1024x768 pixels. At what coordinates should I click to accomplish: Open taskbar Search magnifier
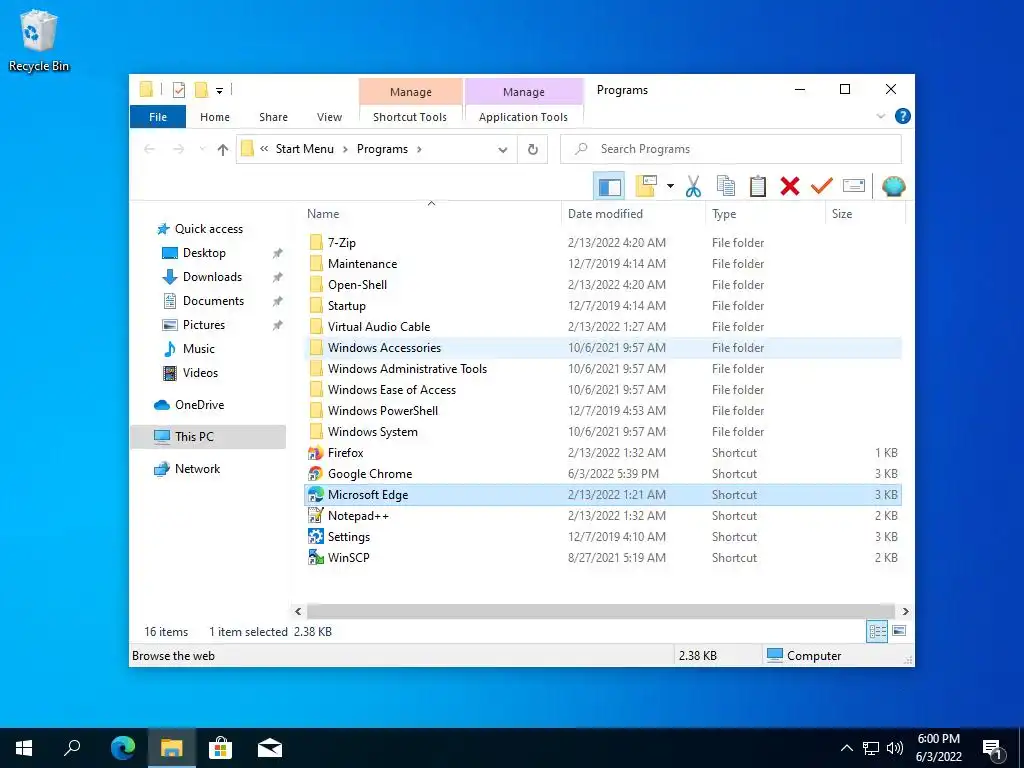click(72, 748)
